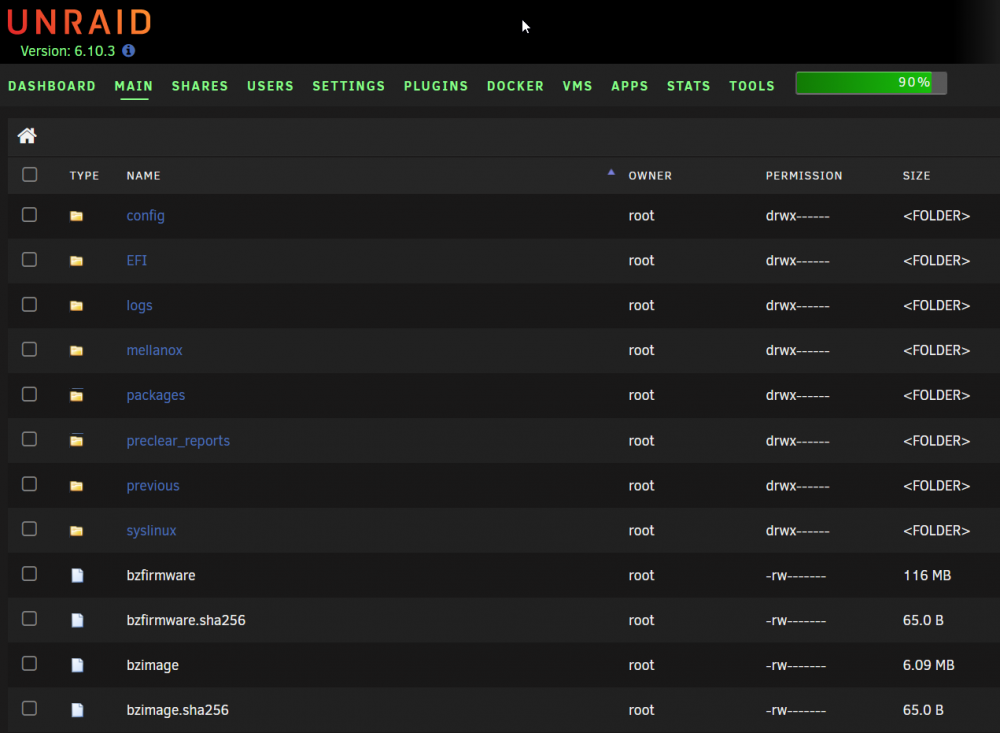Tick the mellanox row checkbox
The width and height of the screenshot is (1000, 733).
tap(29, 350)
